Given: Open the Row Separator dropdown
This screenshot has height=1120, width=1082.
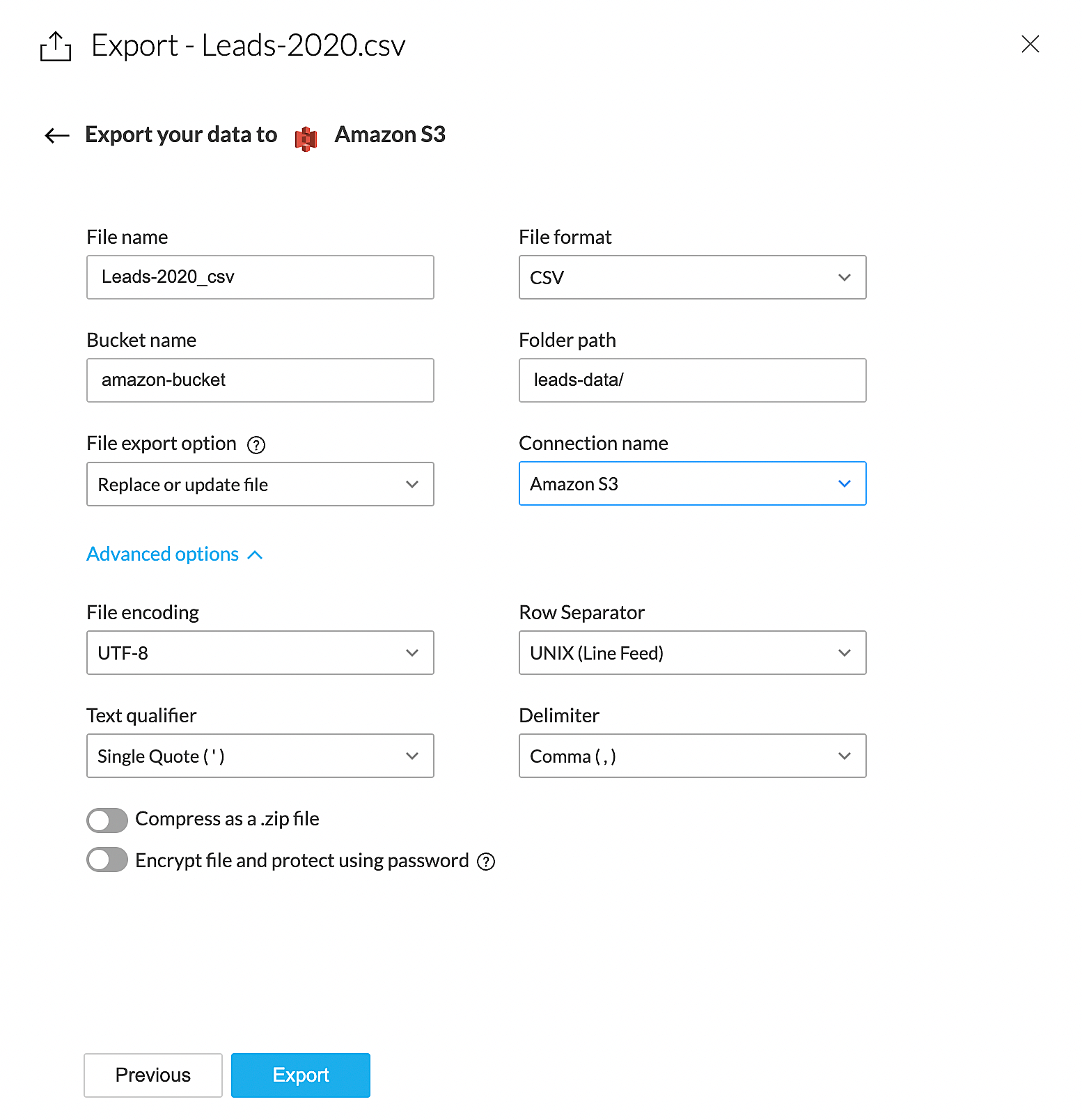Looking at the screenshot, I should 692,653.
